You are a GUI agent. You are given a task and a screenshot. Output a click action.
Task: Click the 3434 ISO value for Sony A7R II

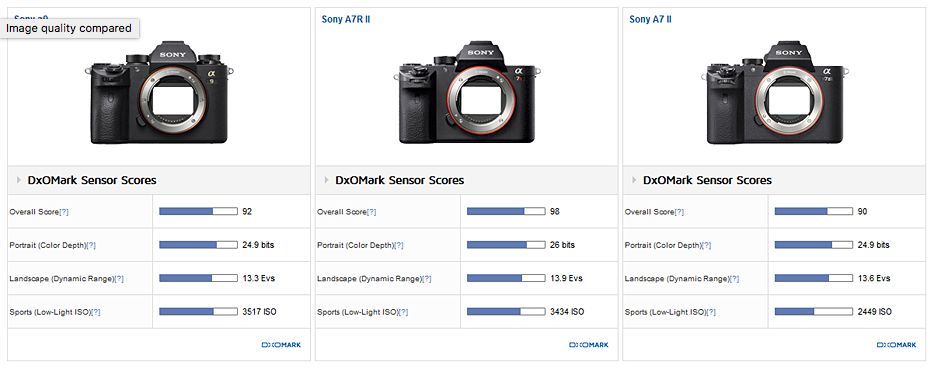567,312
